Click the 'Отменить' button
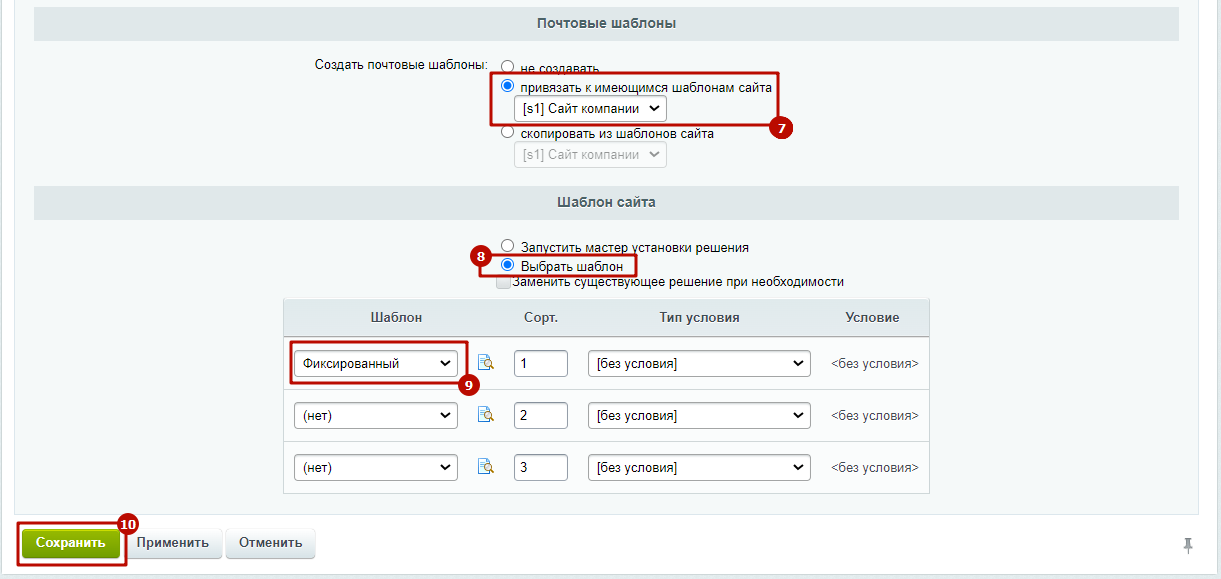The width and height of the screenshot is (1221, 579). coord(270,543)
